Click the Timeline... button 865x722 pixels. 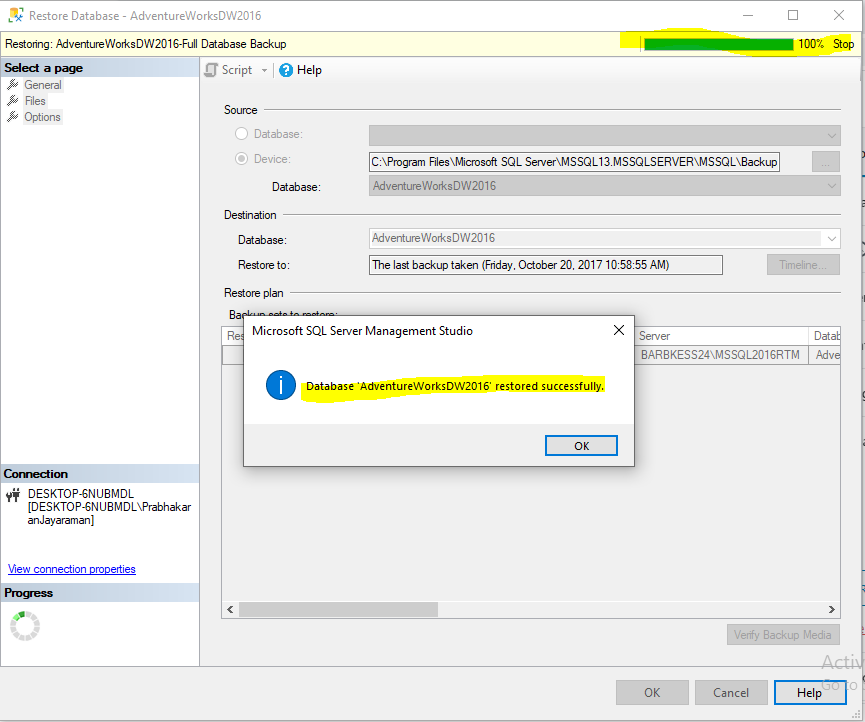click(x=803, y=265)
